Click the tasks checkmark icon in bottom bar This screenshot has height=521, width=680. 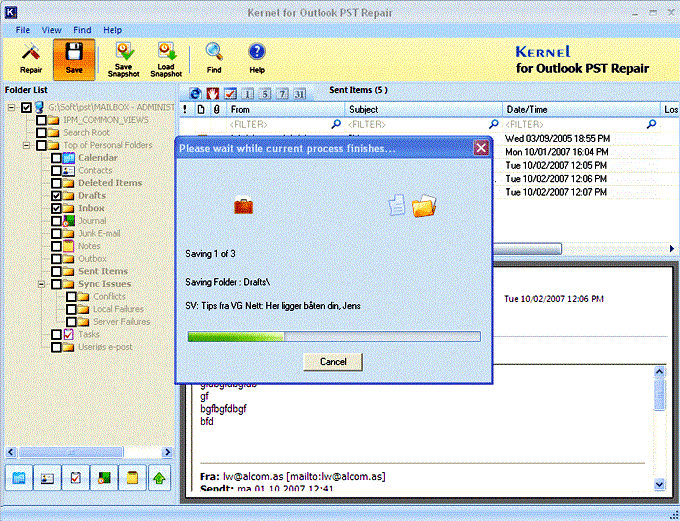pos(75,478)
